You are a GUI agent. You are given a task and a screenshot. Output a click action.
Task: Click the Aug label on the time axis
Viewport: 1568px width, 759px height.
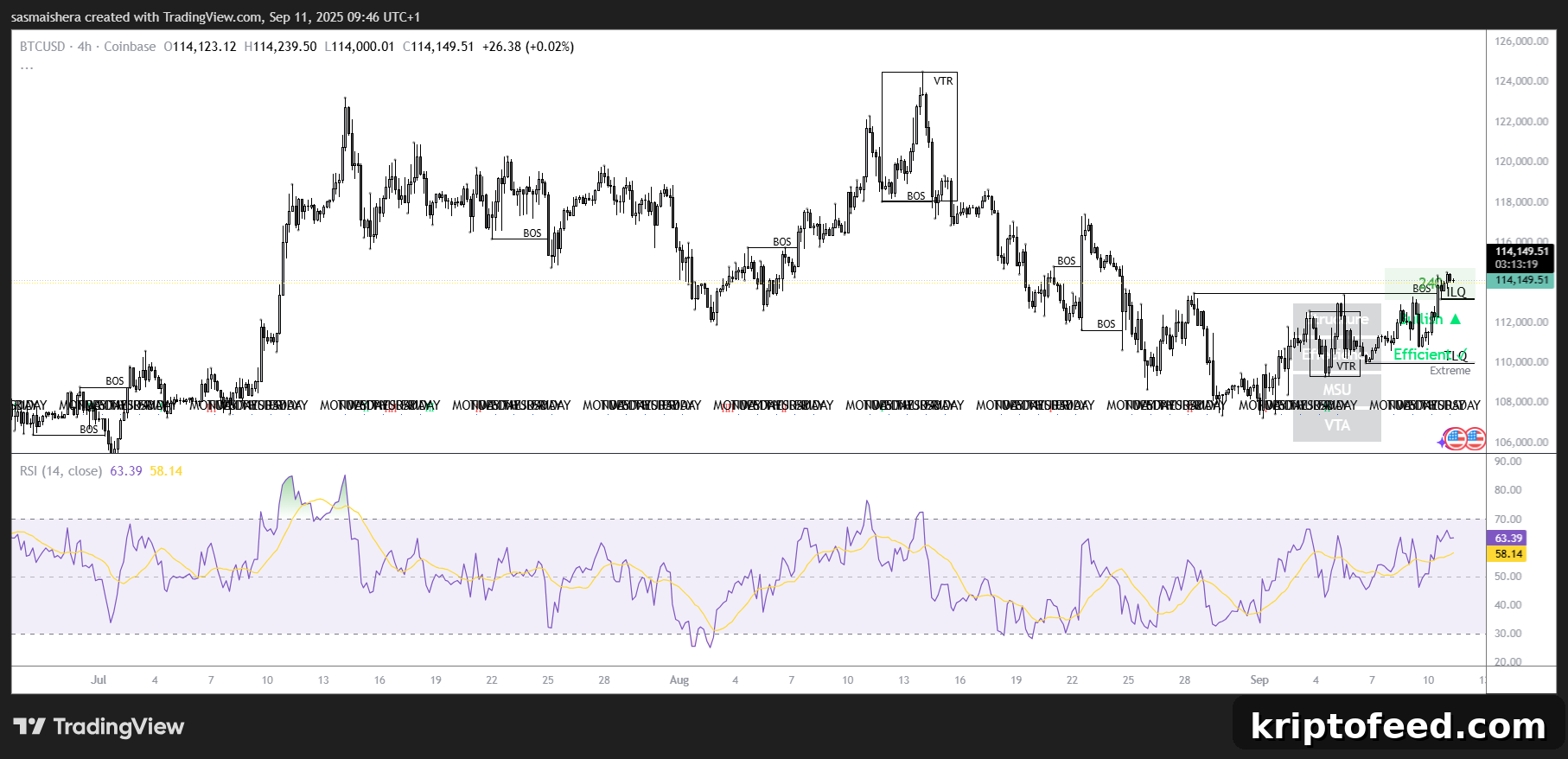(x=679, y=680)
